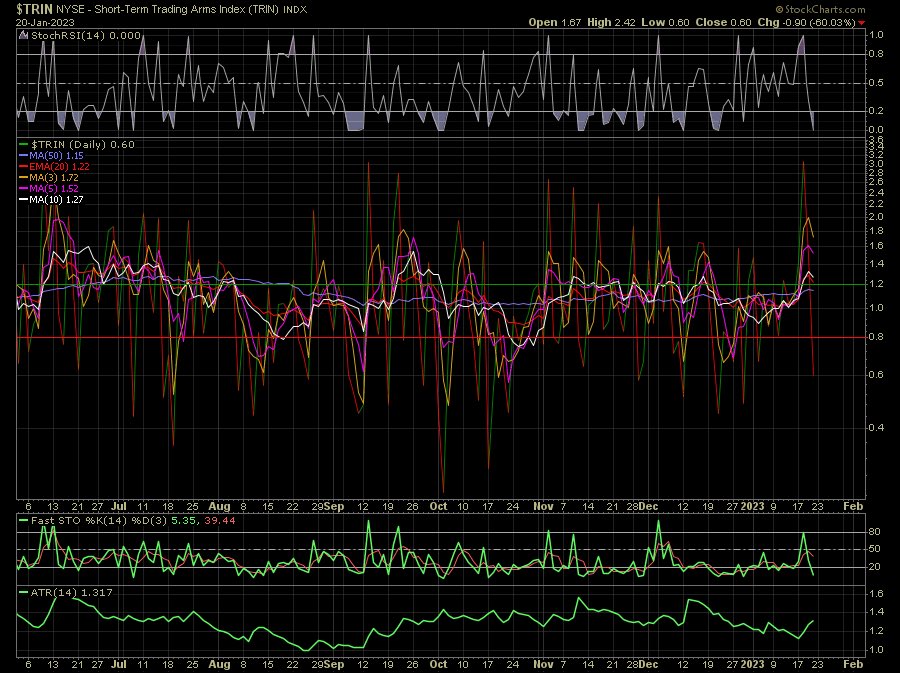Click the yellow MA(3) line marker
Viewport: 900px width, 673px height.
pos(22,177)
